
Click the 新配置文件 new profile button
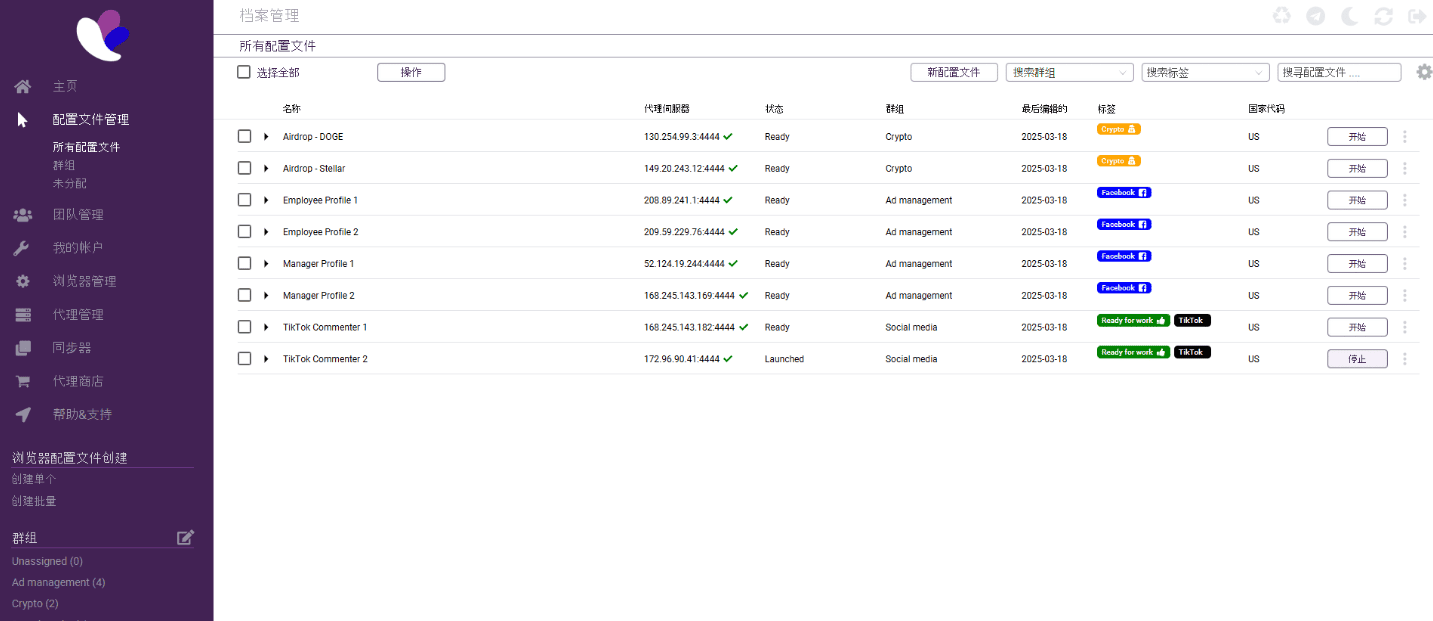pos(953,73)
